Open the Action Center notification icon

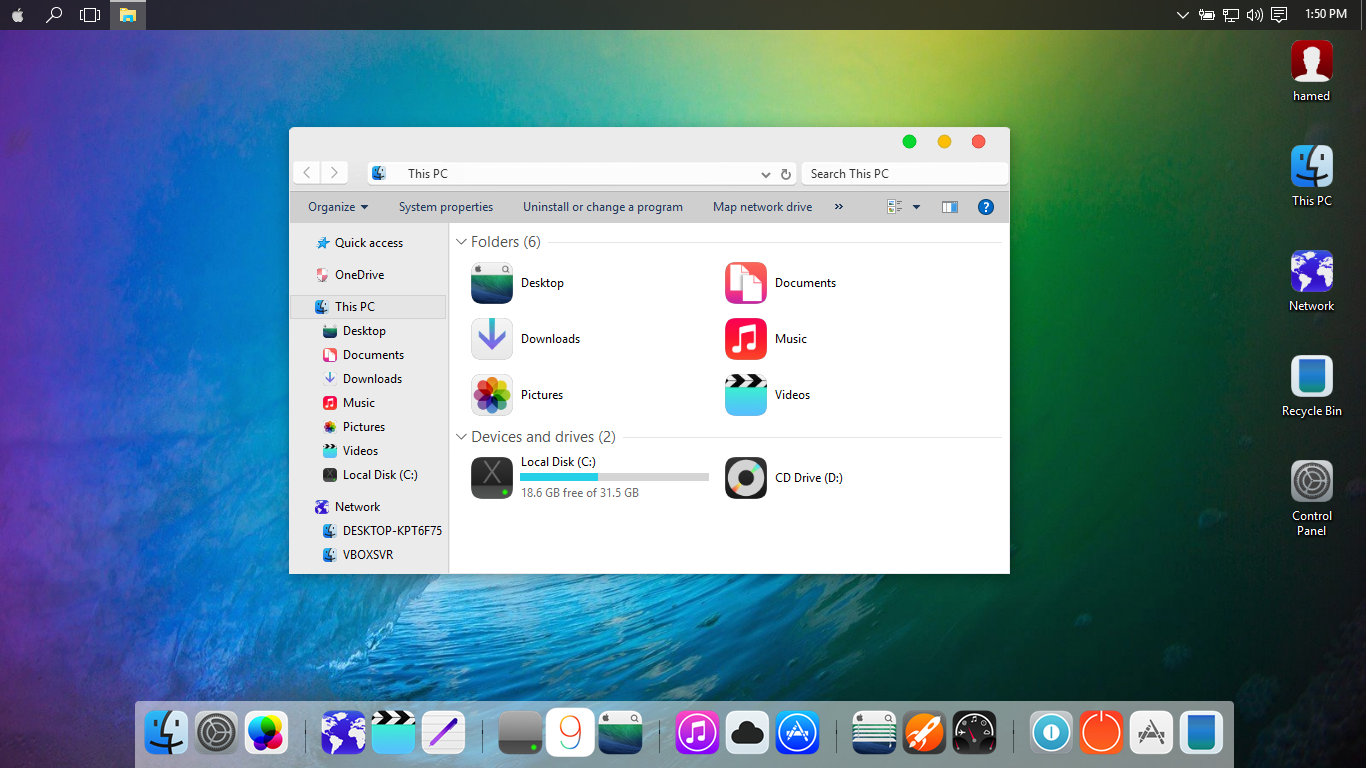pyautogui.click(x=1279, y=15)
